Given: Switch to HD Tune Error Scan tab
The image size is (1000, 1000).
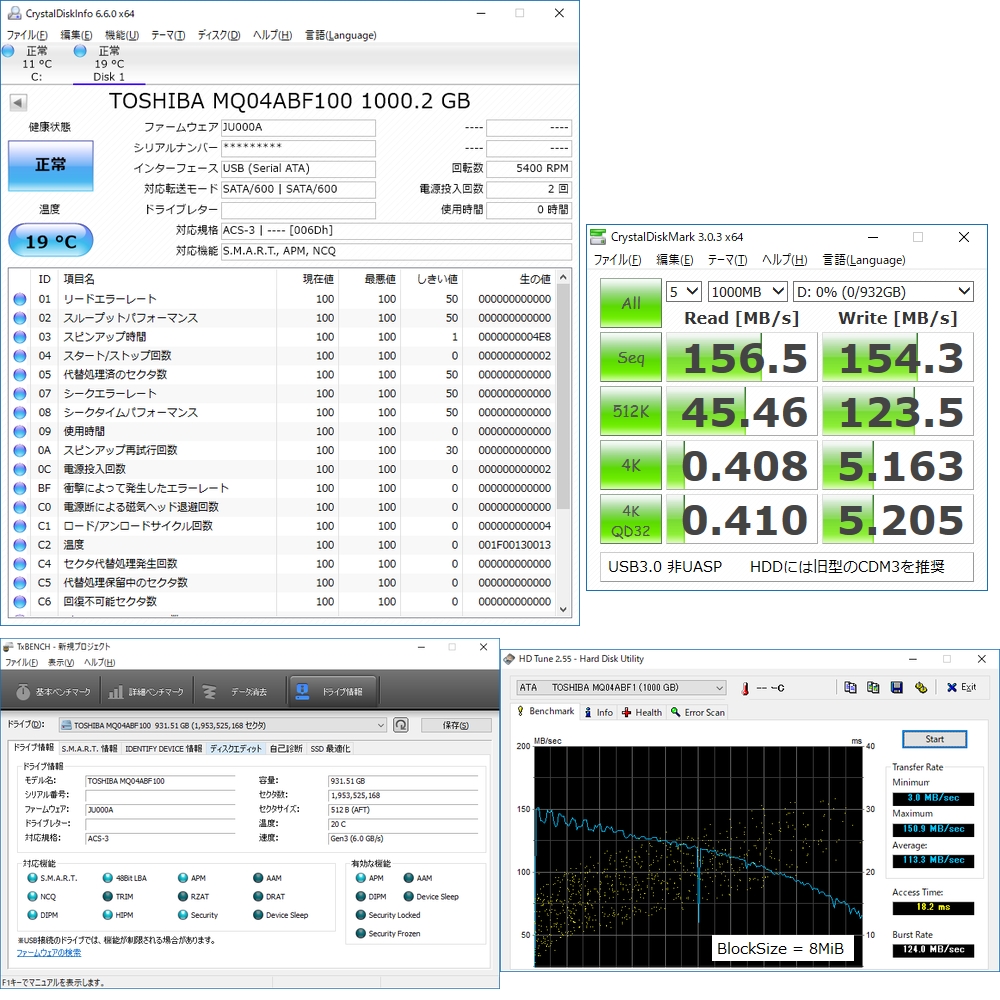Looking at the screenshot, I should [x=698, y=712].
